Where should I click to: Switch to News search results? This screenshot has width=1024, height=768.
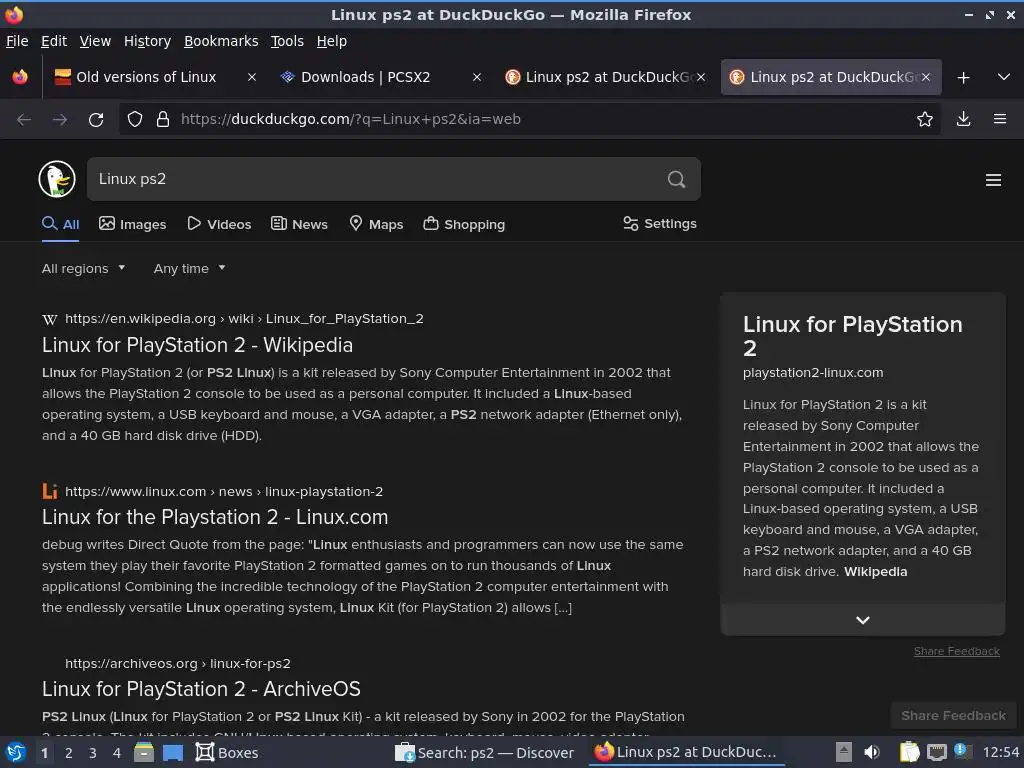(300, 224)
